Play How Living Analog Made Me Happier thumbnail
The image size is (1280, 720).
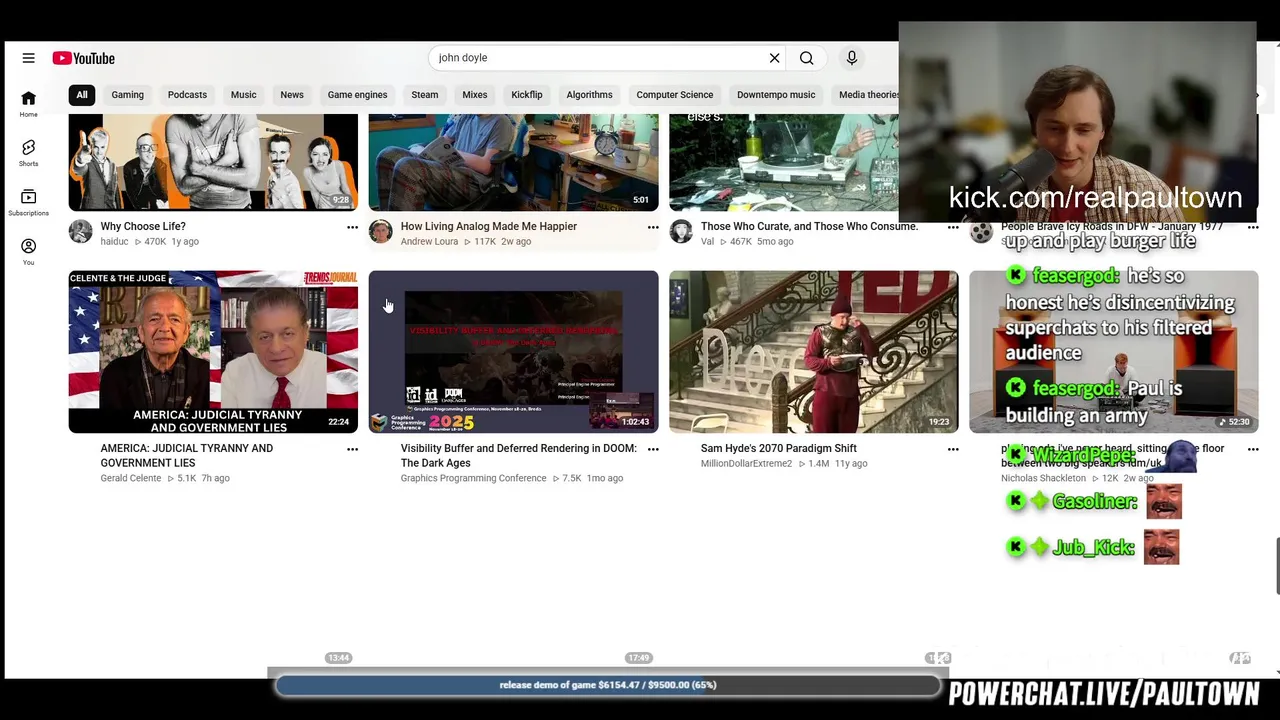tap(513, 161)
